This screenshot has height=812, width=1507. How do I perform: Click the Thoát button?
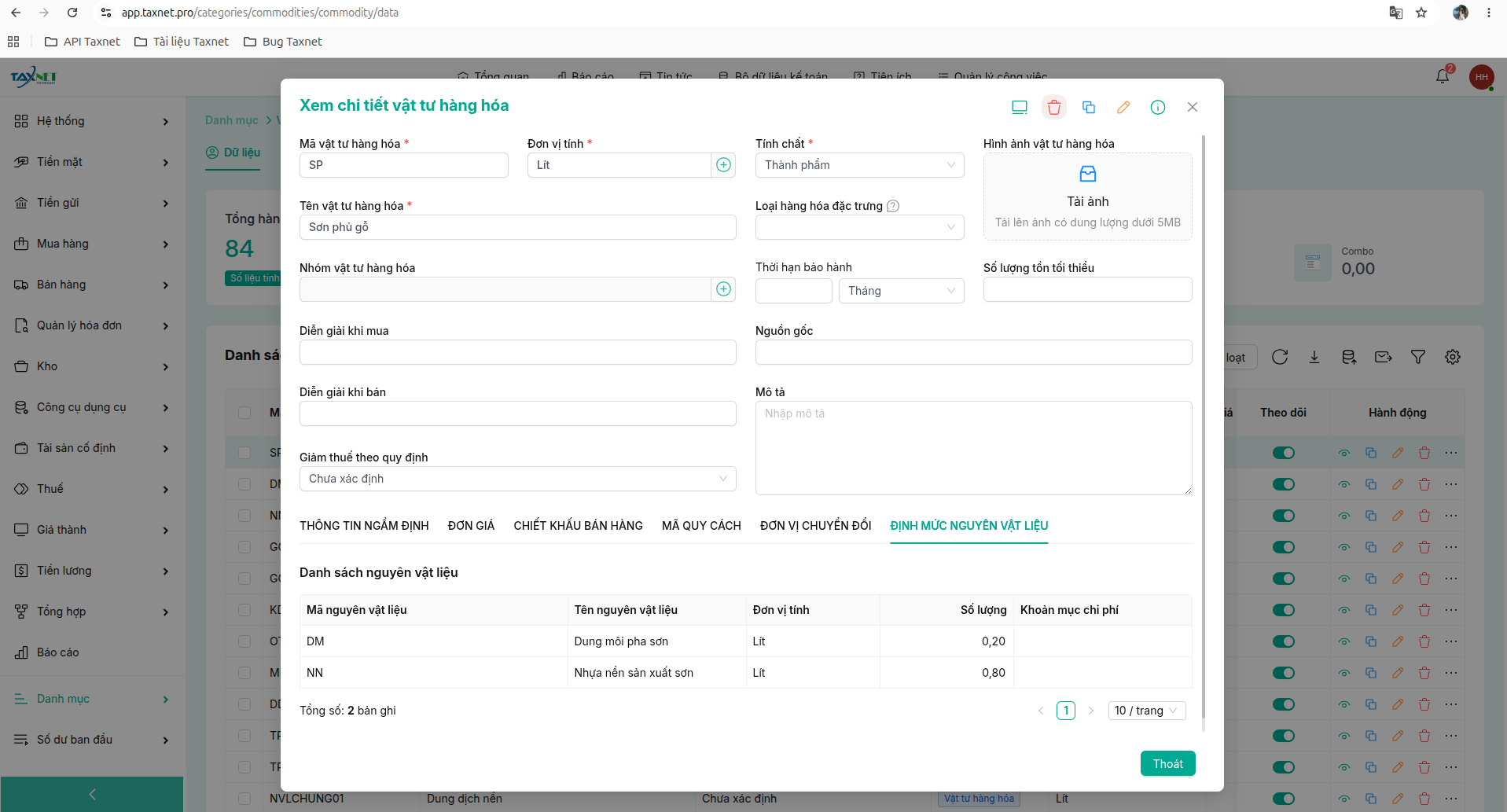[x=1167, y=763]
